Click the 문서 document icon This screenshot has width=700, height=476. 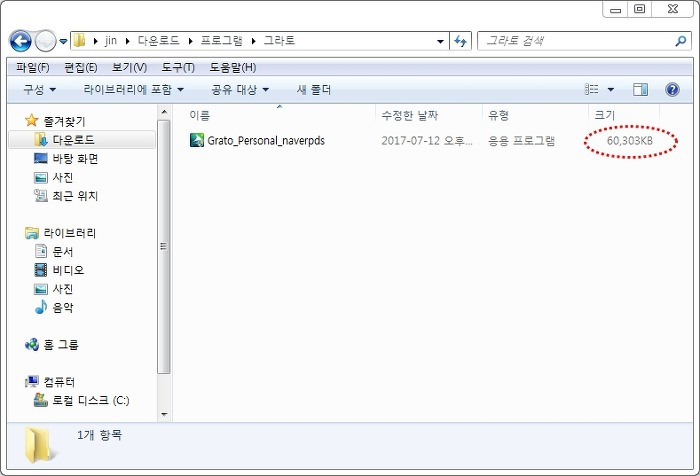(41, 251)
